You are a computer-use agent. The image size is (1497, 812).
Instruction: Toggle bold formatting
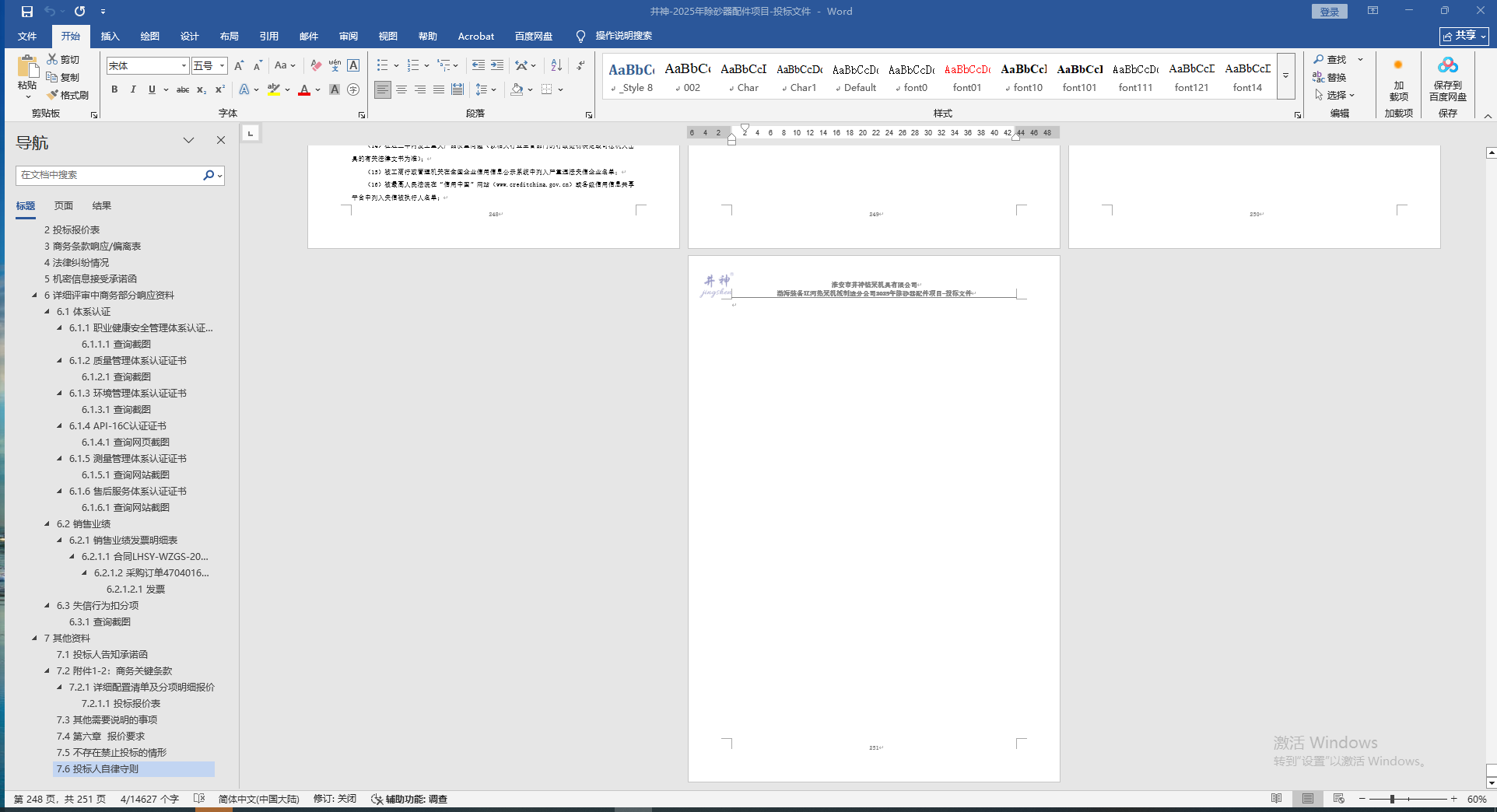click(x=114, y=89)
